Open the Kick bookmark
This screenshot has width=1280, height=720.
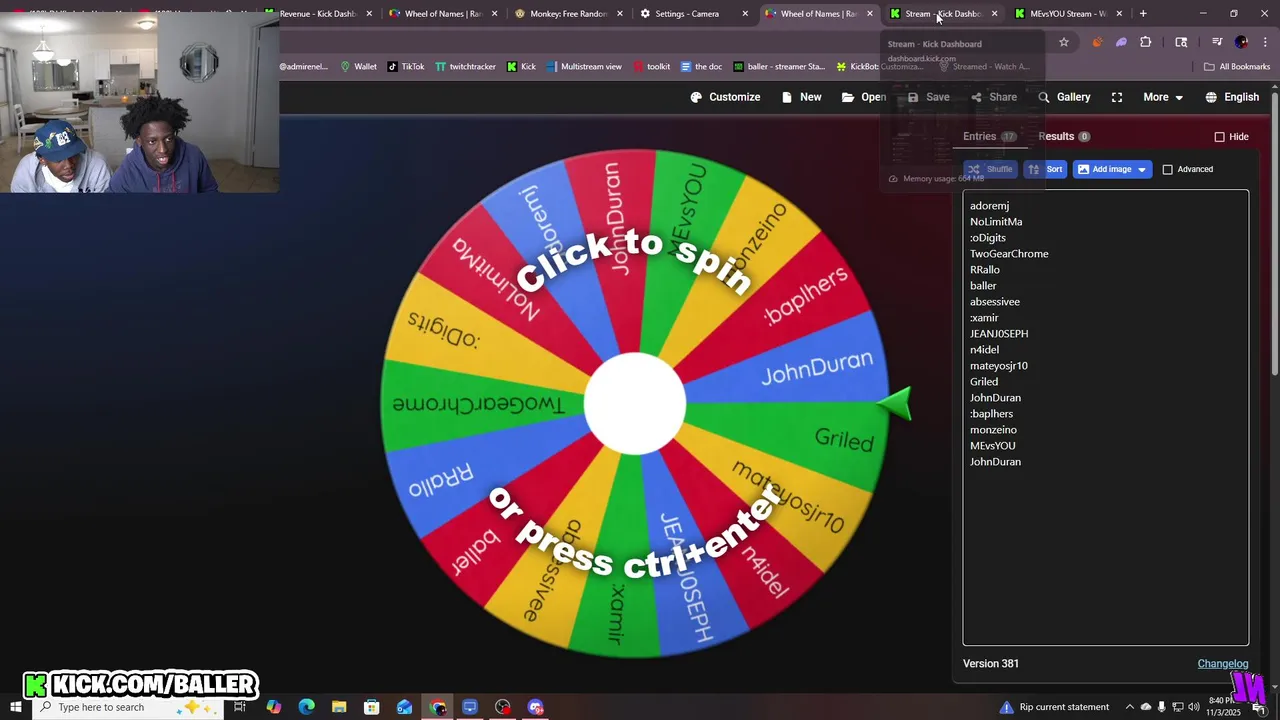point(521,67)
